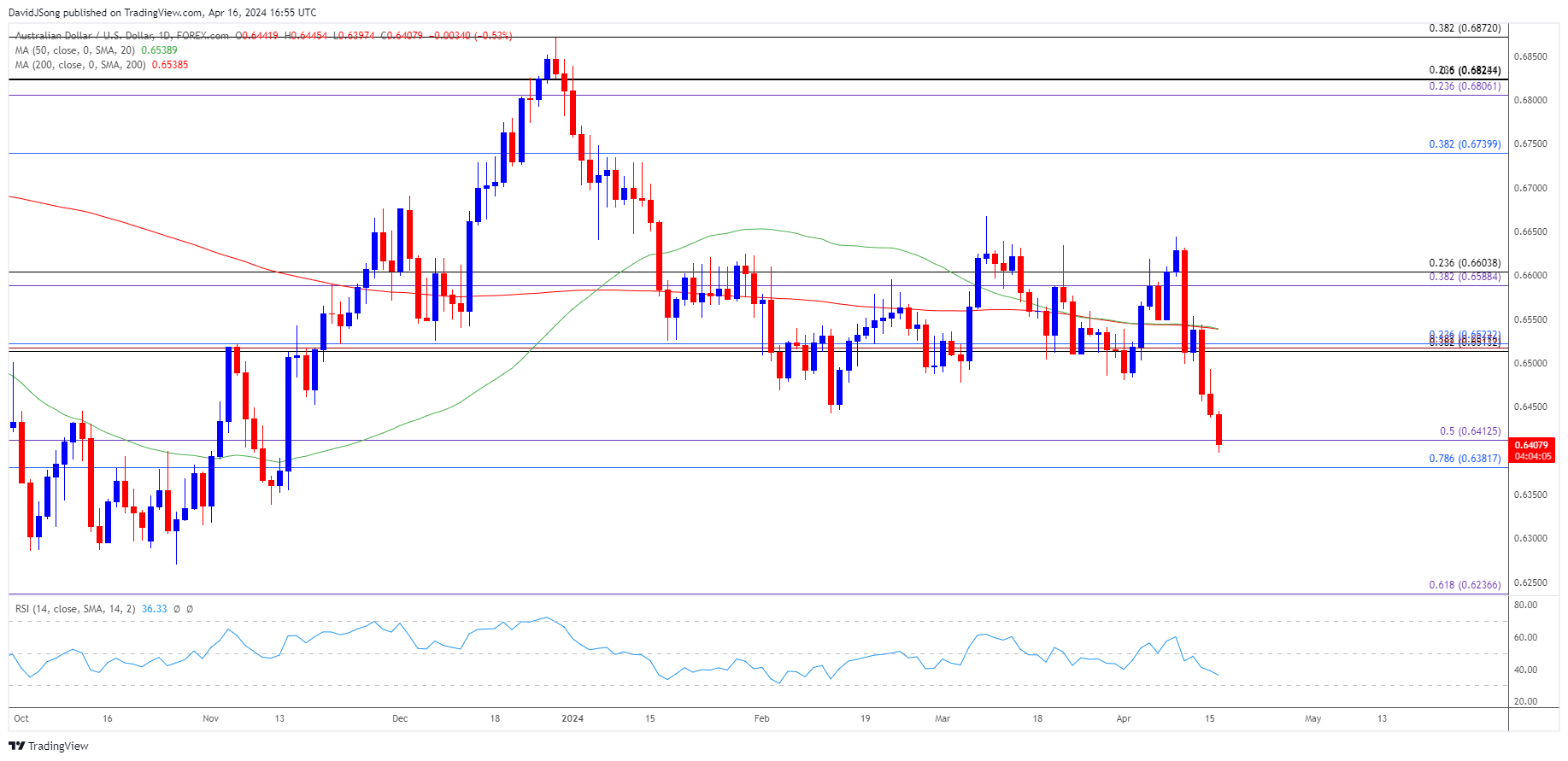Select the 0.382 (0.65884) Fibonacci label

point(1465,277)
